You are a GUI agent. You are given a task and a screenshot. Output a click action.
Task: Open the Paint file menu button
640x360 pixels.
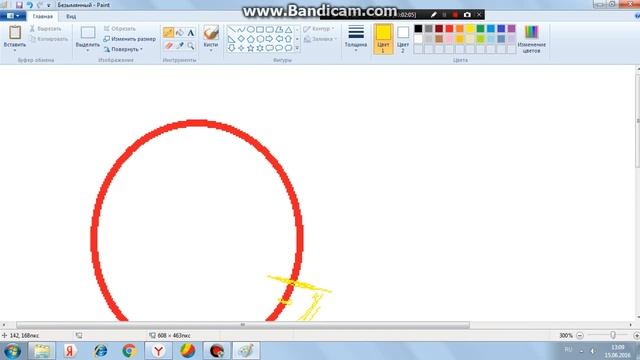(13, 16)
